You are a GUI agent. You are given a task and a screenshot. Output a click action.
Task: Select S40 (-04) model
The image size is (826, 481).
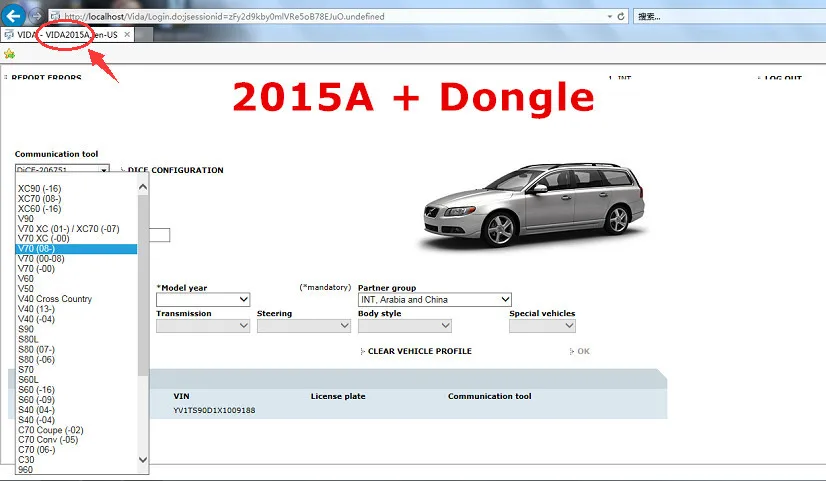click(x=76, y=419)
